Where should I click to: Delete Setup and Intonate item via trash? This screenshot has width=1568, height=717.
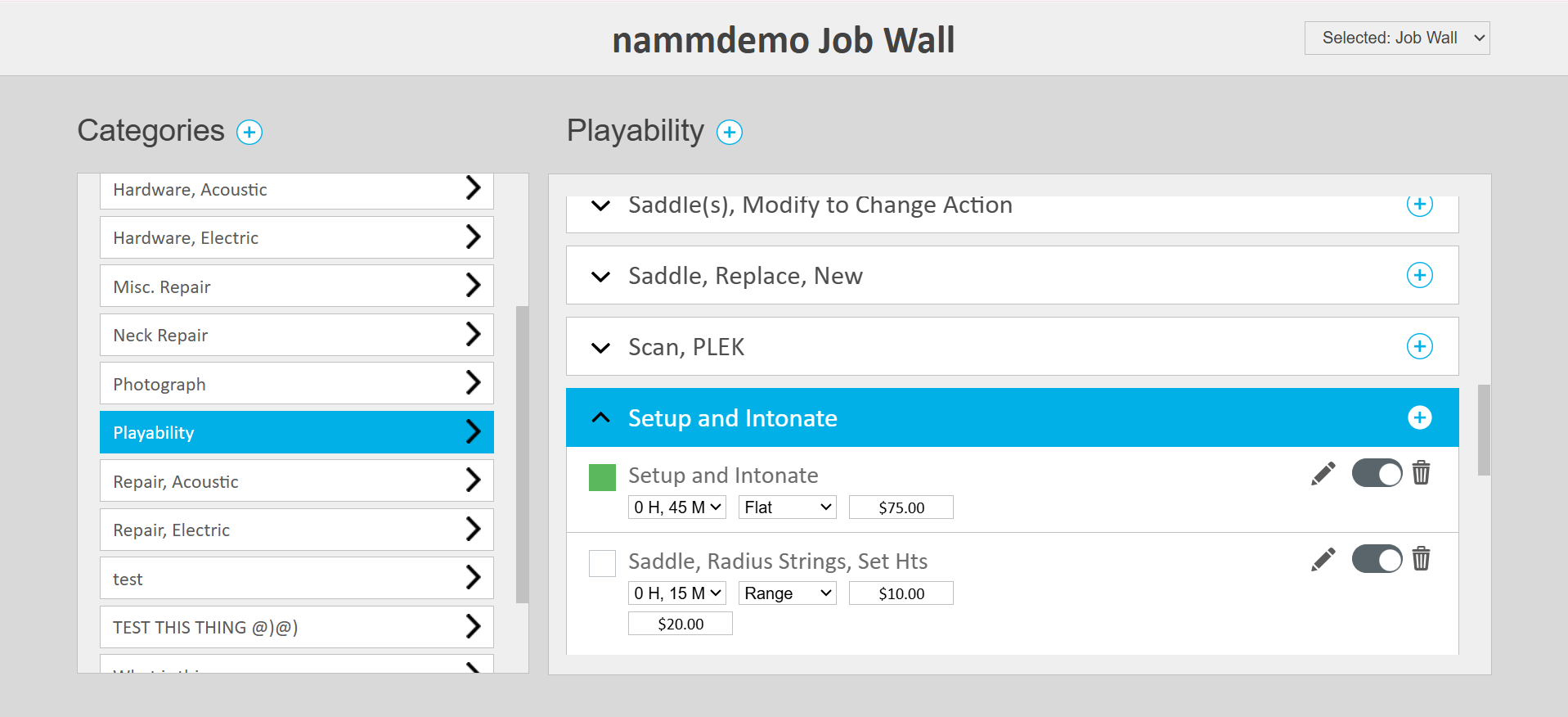tap(1421, 473)
